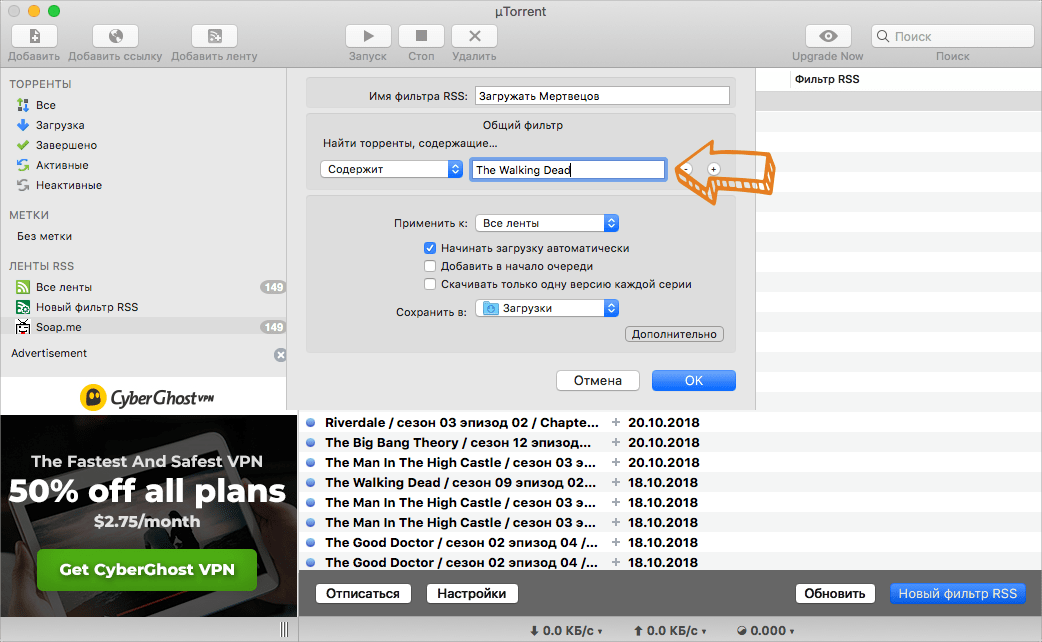The height and width of the screenshot is (642, 1042).
Task: Click the Отписаться button
Action: [363, 593]
